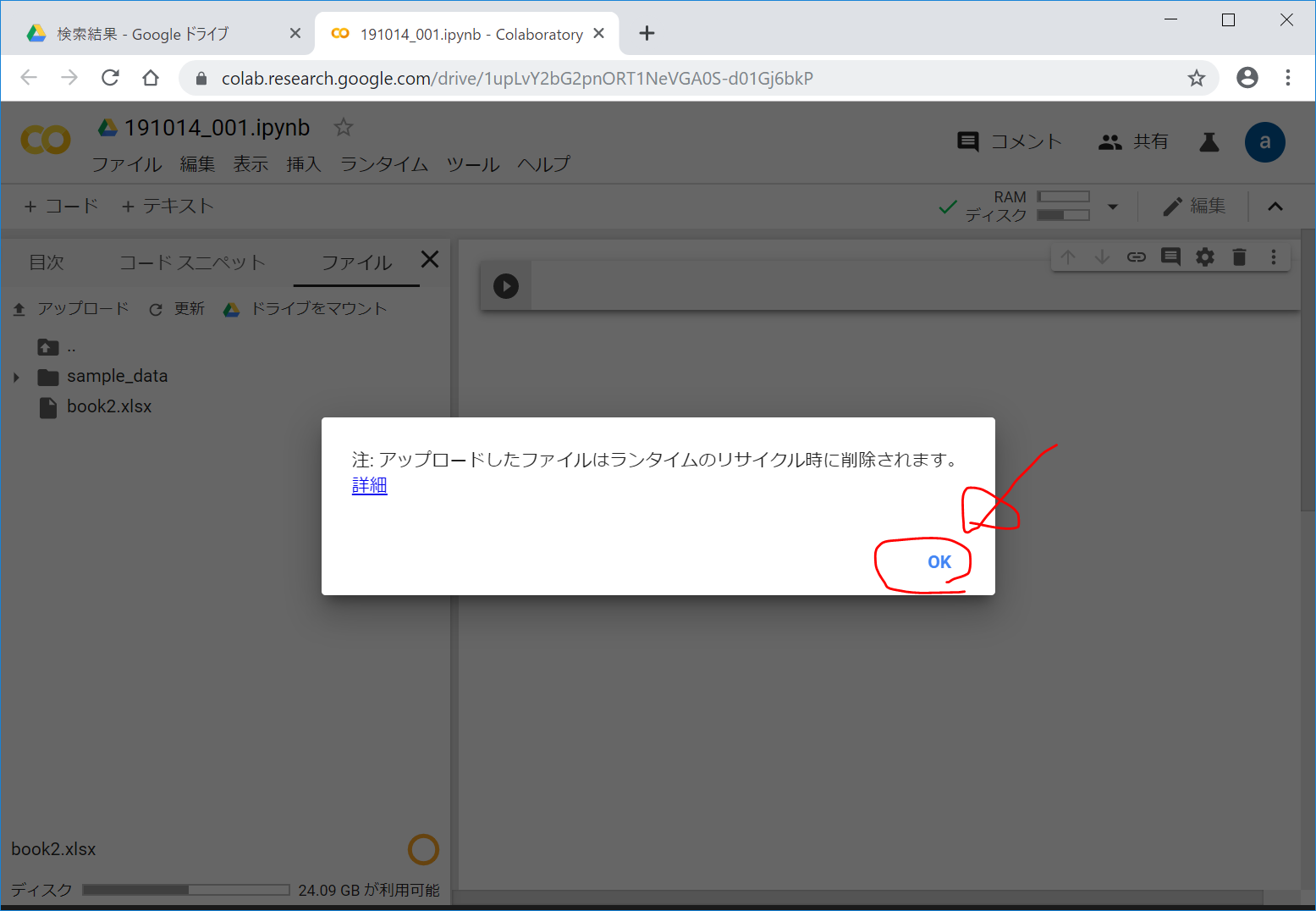
Task: Click the cell link icon
Action: point(1136,257)
